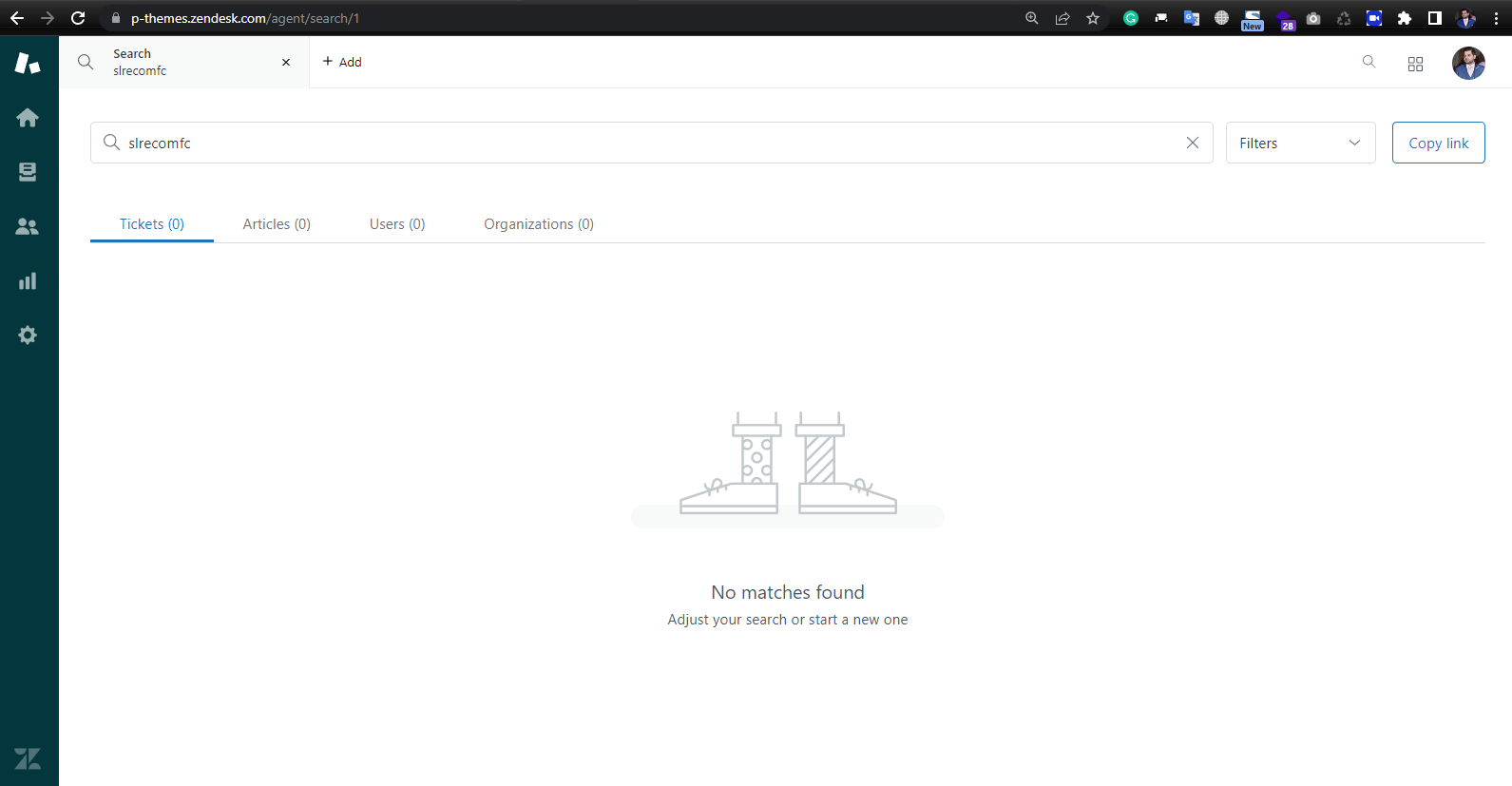Viewport: 1512px width, 786px height.
Task: Switch to Tickets (0) tab
Action: [x=152, y=224]
